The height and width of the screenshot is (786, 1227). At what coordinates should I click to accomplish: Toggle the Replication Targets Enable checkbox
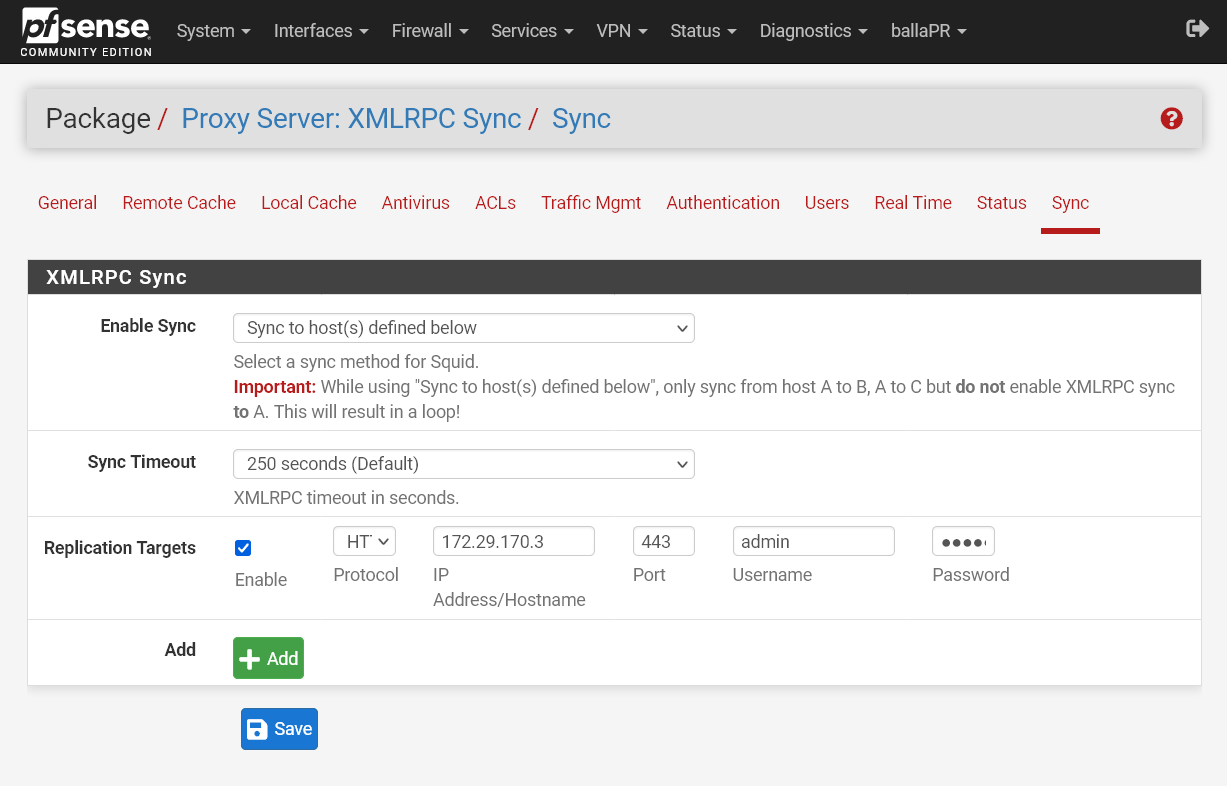tap(243, 548)
